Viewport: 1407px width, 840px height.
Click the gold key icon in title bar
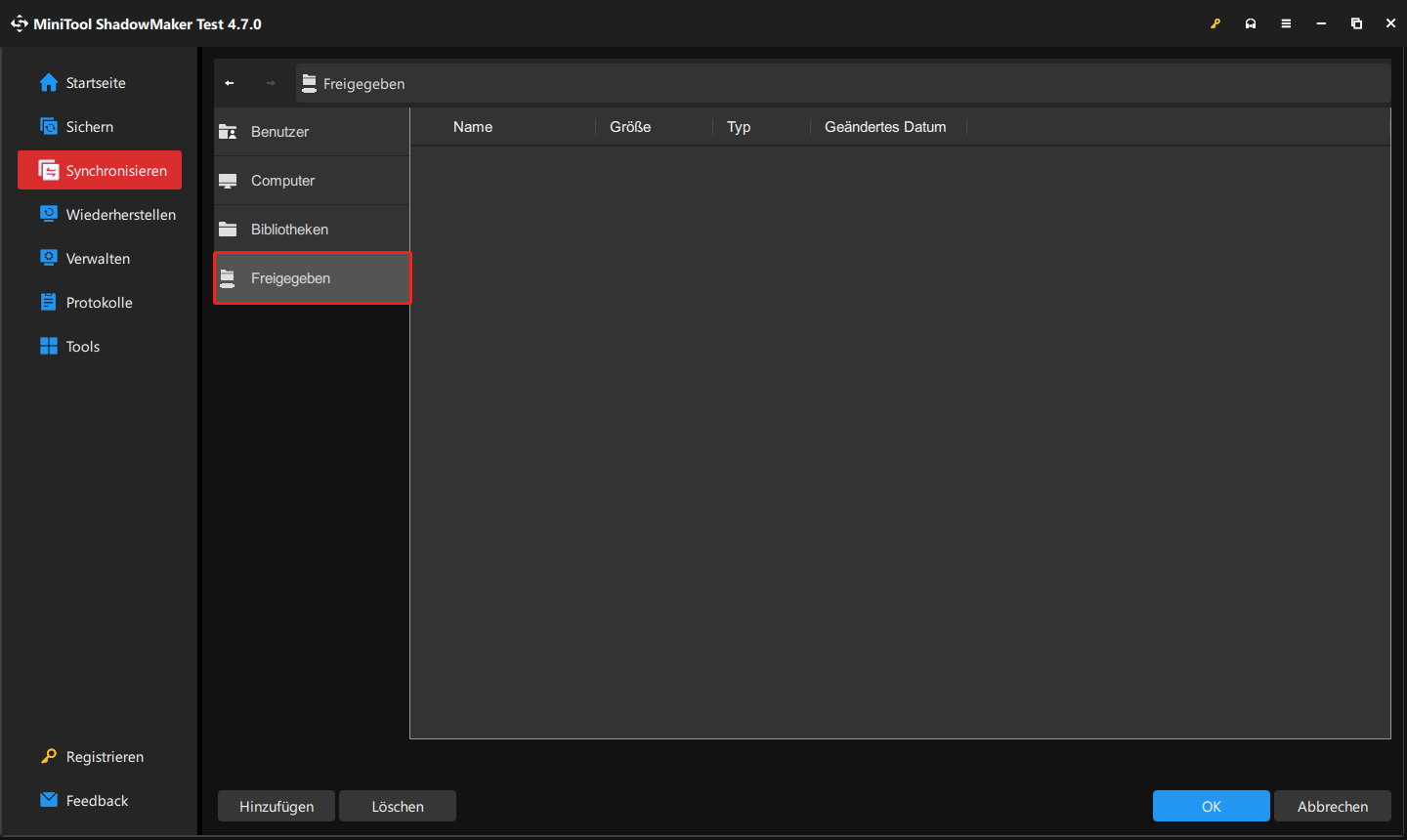1215,23
